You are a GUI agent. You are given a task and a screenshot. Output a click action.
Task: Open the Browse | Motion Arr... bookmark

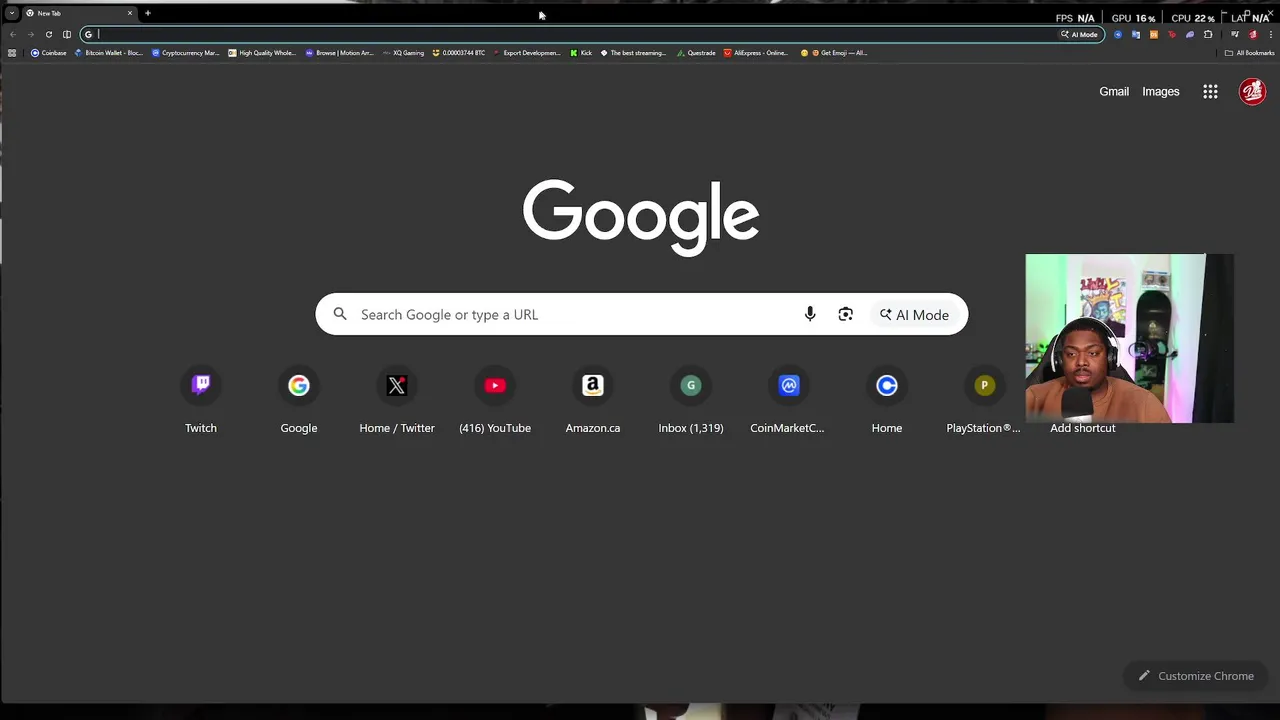pyautogui.click(x=340, y=53)
